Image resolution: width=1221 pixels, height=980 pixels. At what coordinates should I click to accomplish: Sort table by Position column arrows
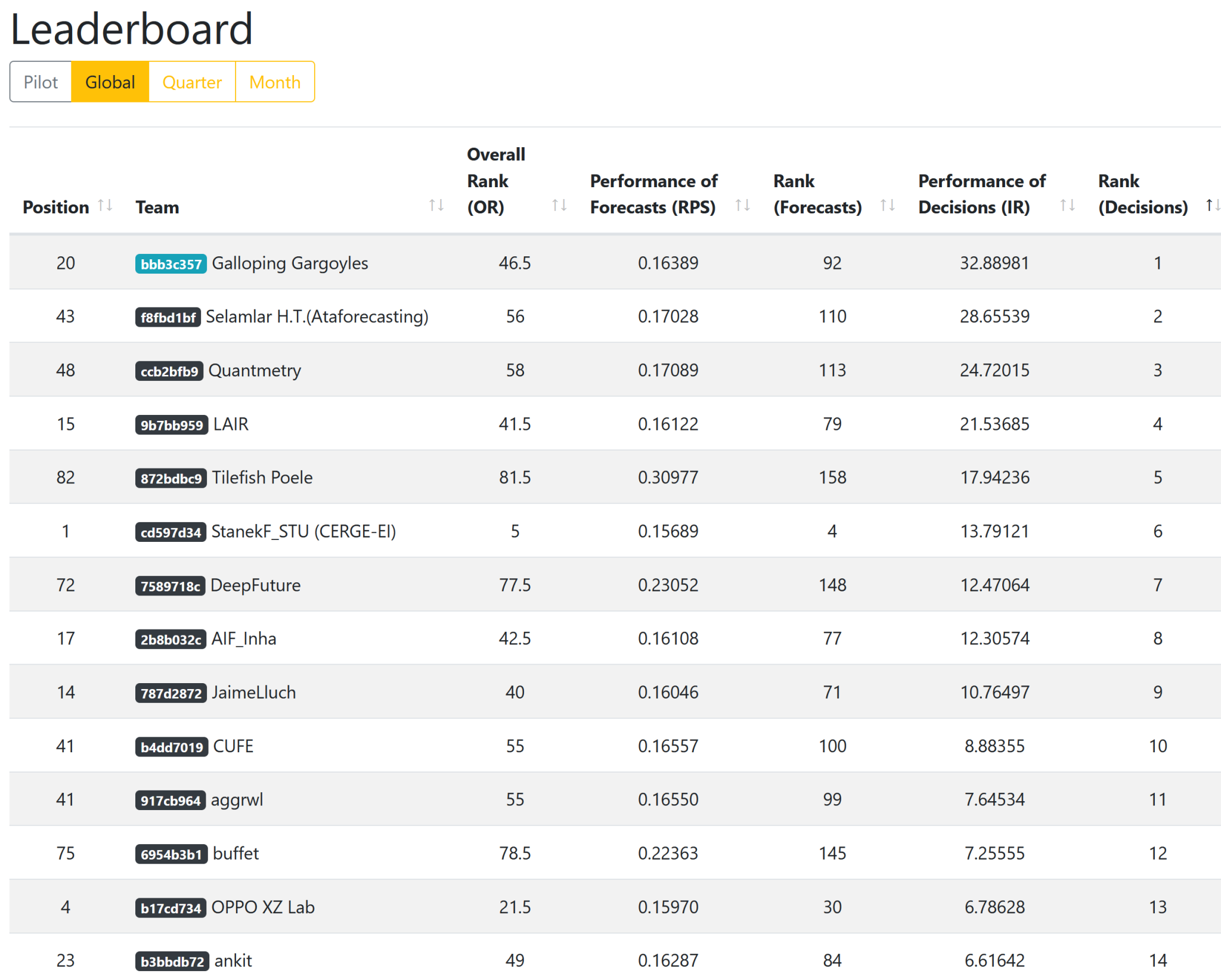coord(106,206)
